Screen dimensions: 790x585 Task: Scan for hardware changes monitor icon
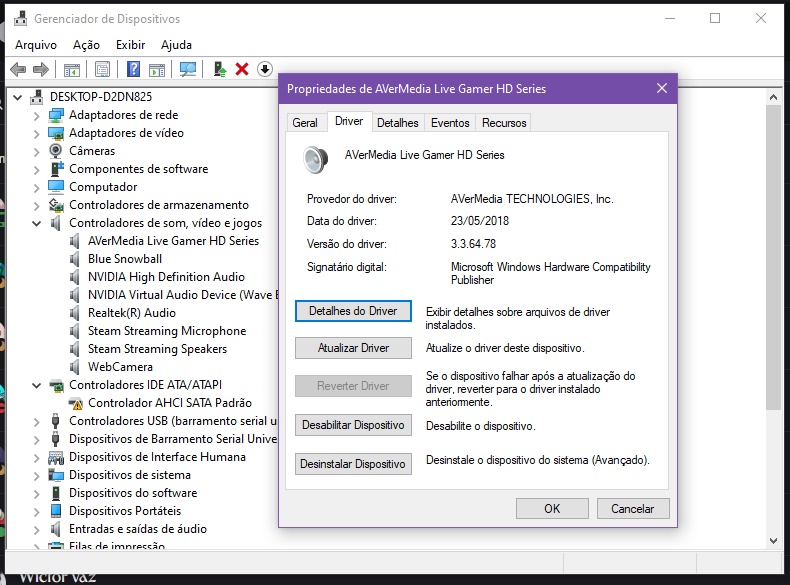point(188,69)
